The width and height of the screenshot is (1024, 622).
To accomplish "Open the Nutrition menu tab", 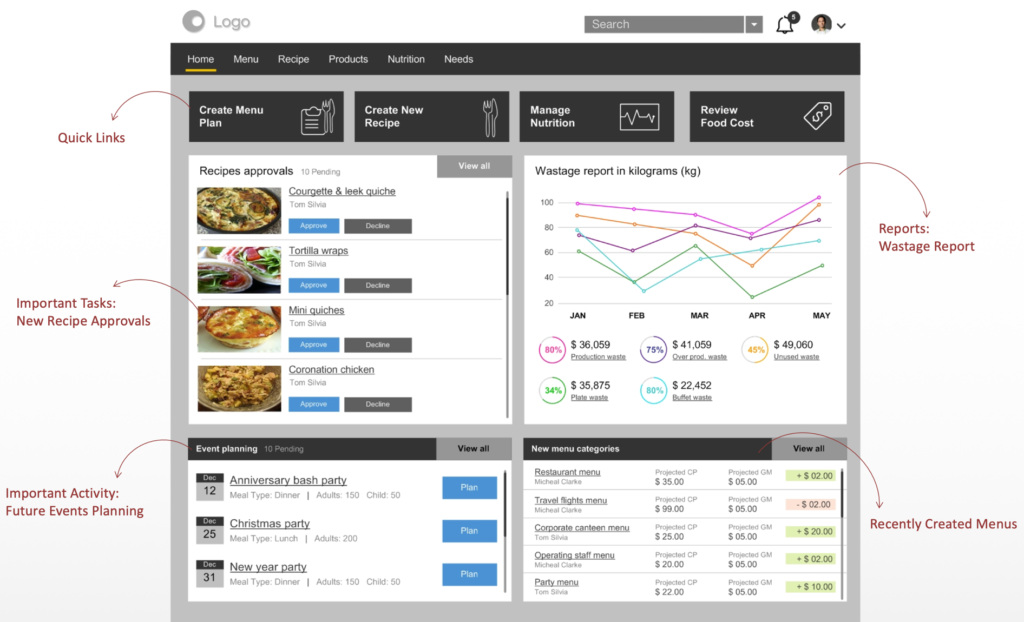I will [x=406, y=59].
